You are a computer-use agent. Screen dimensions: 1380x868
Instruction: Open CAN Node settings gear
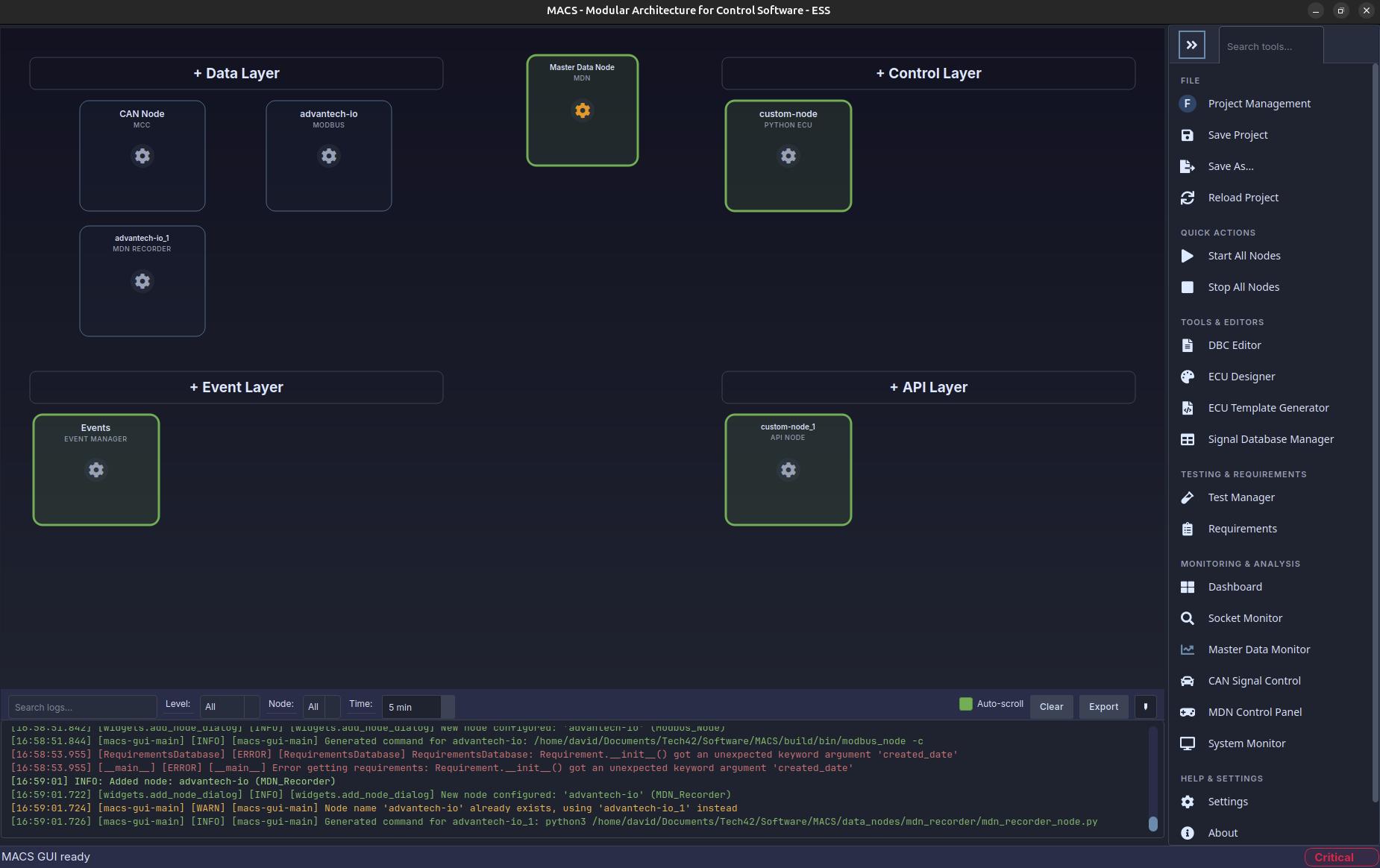pyautogui.click(x=142, y=156)
